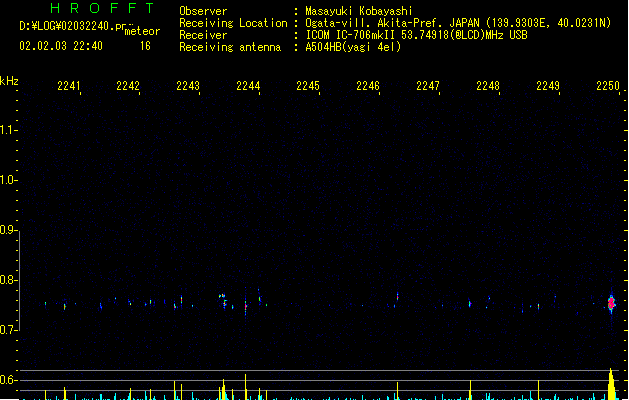
Task: Click the tall yellow intensity spike near 2250
Action: [x=611, y=384]
